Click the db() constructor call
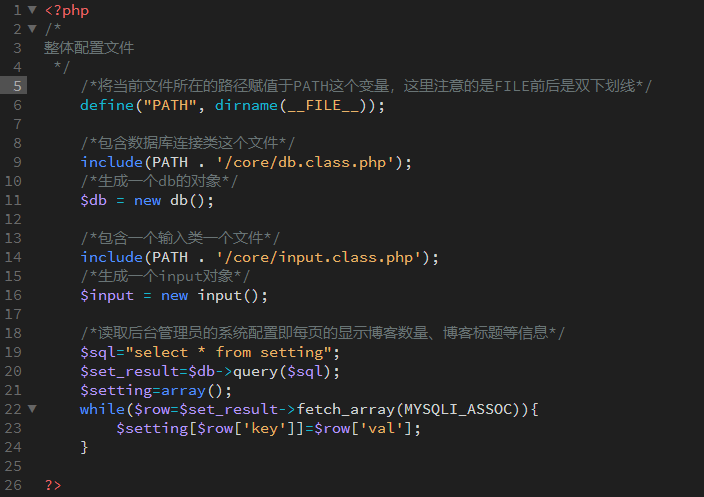 [188, 200]
